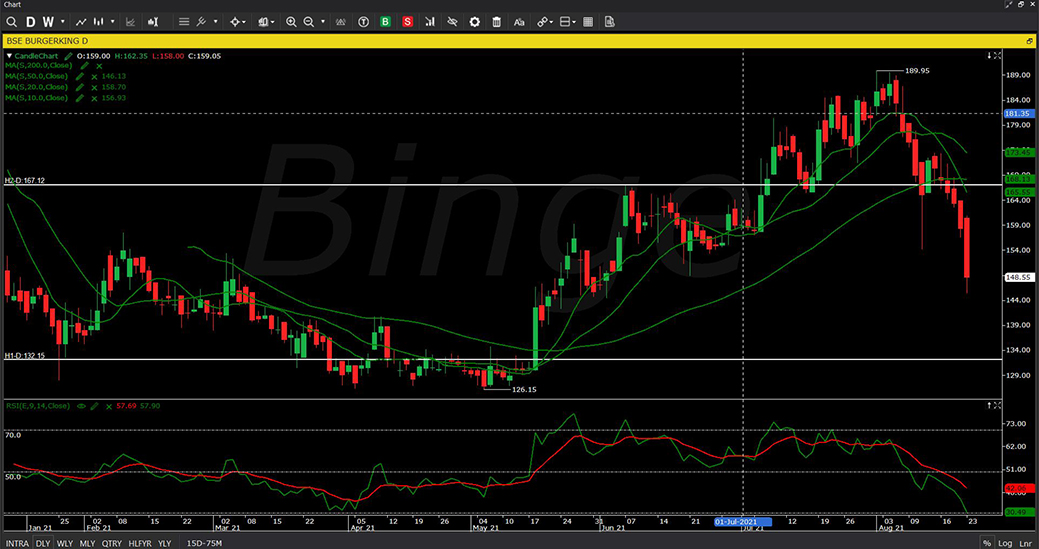Remove RSI indicator with X

(108, 406)
